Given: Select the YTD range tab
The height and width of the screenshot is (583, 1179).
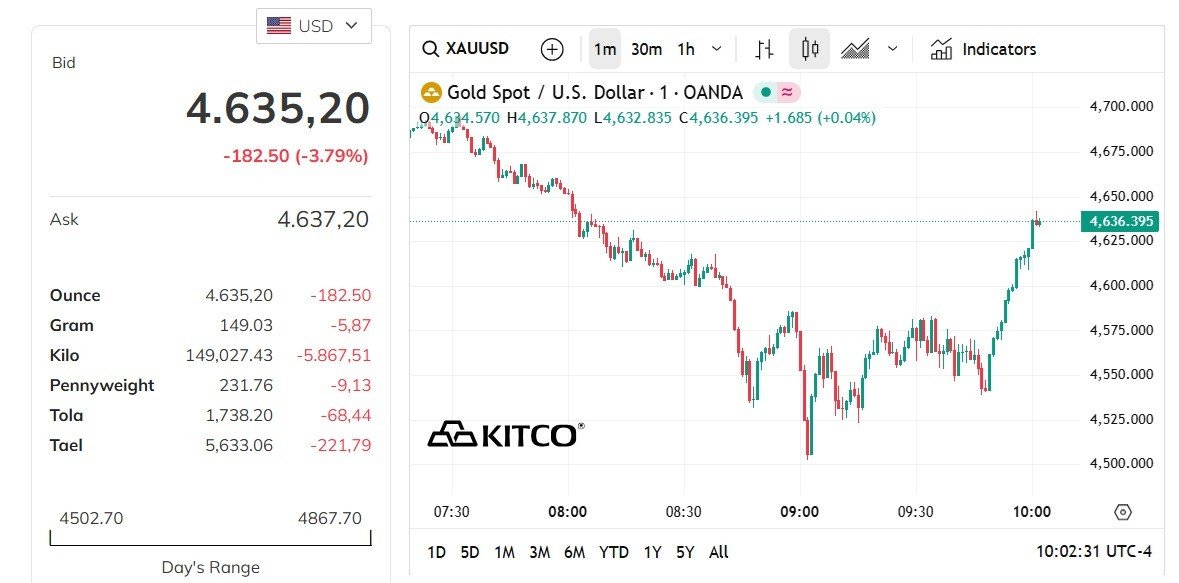Looking at the screenshot, I should pyautogui.click(x=614, y=552).
